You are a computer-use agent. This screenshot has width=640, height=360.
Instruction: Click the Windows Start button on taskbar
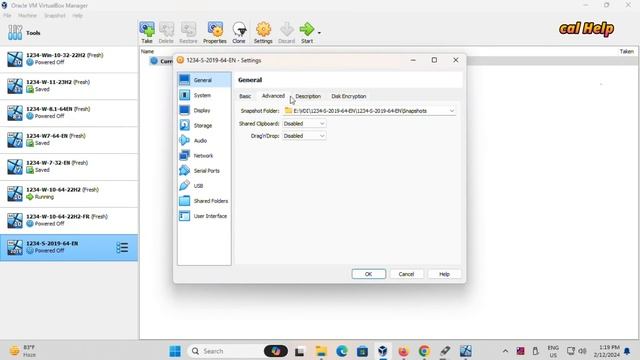click(175, 351)
